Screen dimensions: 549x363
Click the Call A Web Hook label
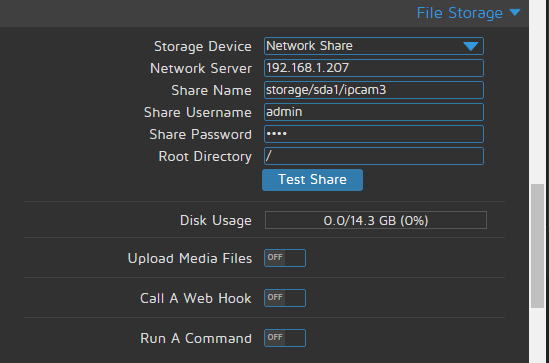tap(196, 298)
